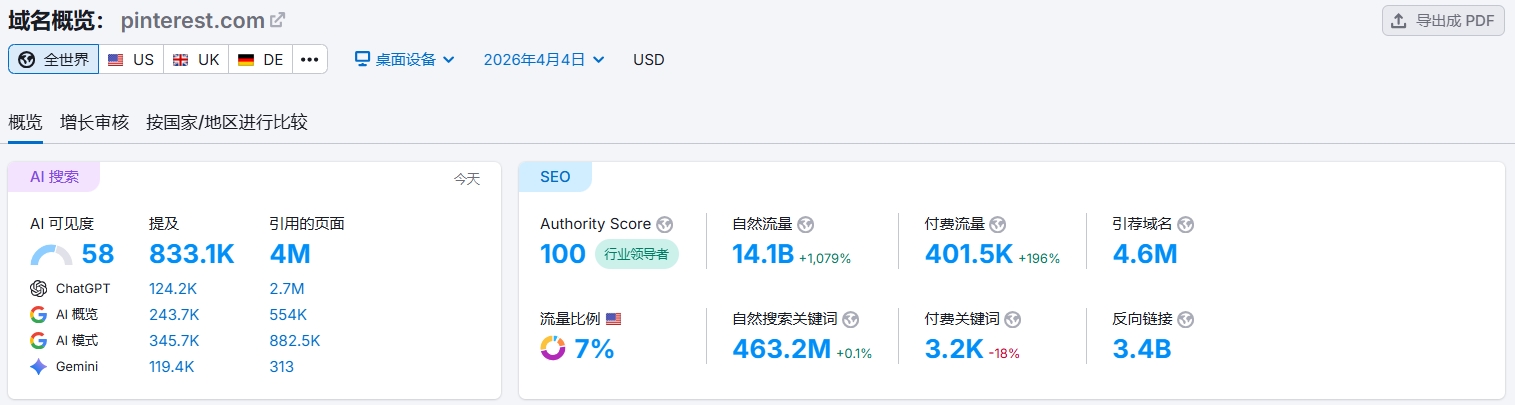
Task: Click globe icon beside 付费关键词
Action: (1013, 319)
